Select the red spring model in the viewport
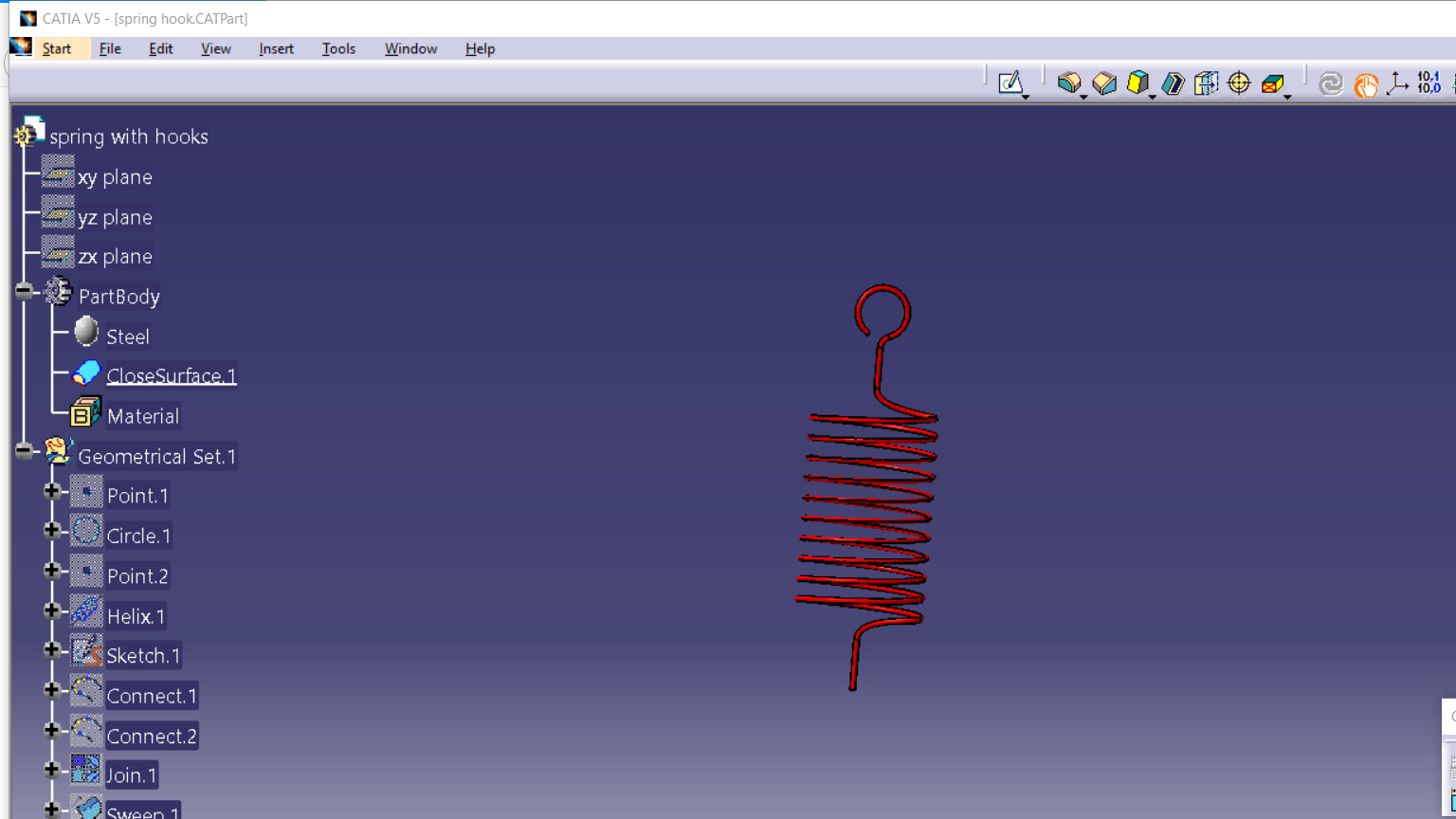1456x819 pixels. pyautogui.click(x=867, y=489)
